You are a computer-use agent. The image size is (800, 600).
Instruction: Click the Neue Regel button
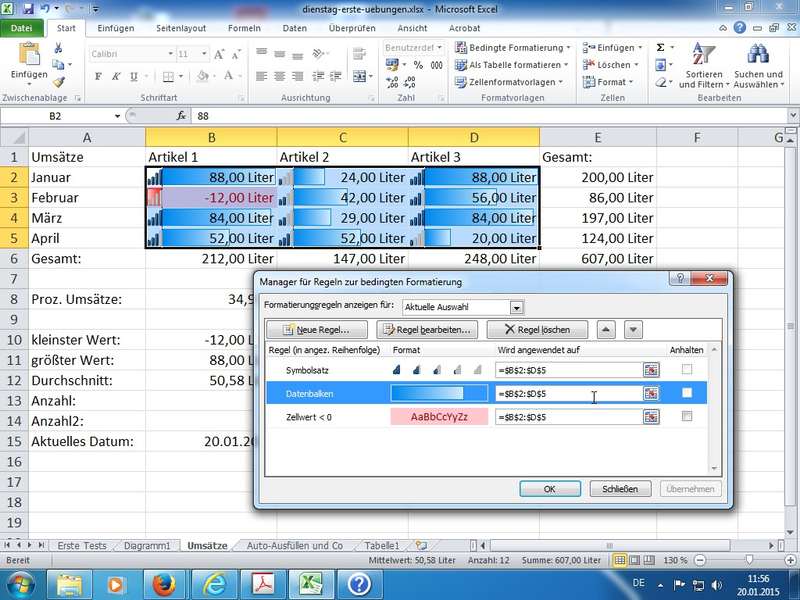point(317,329)
